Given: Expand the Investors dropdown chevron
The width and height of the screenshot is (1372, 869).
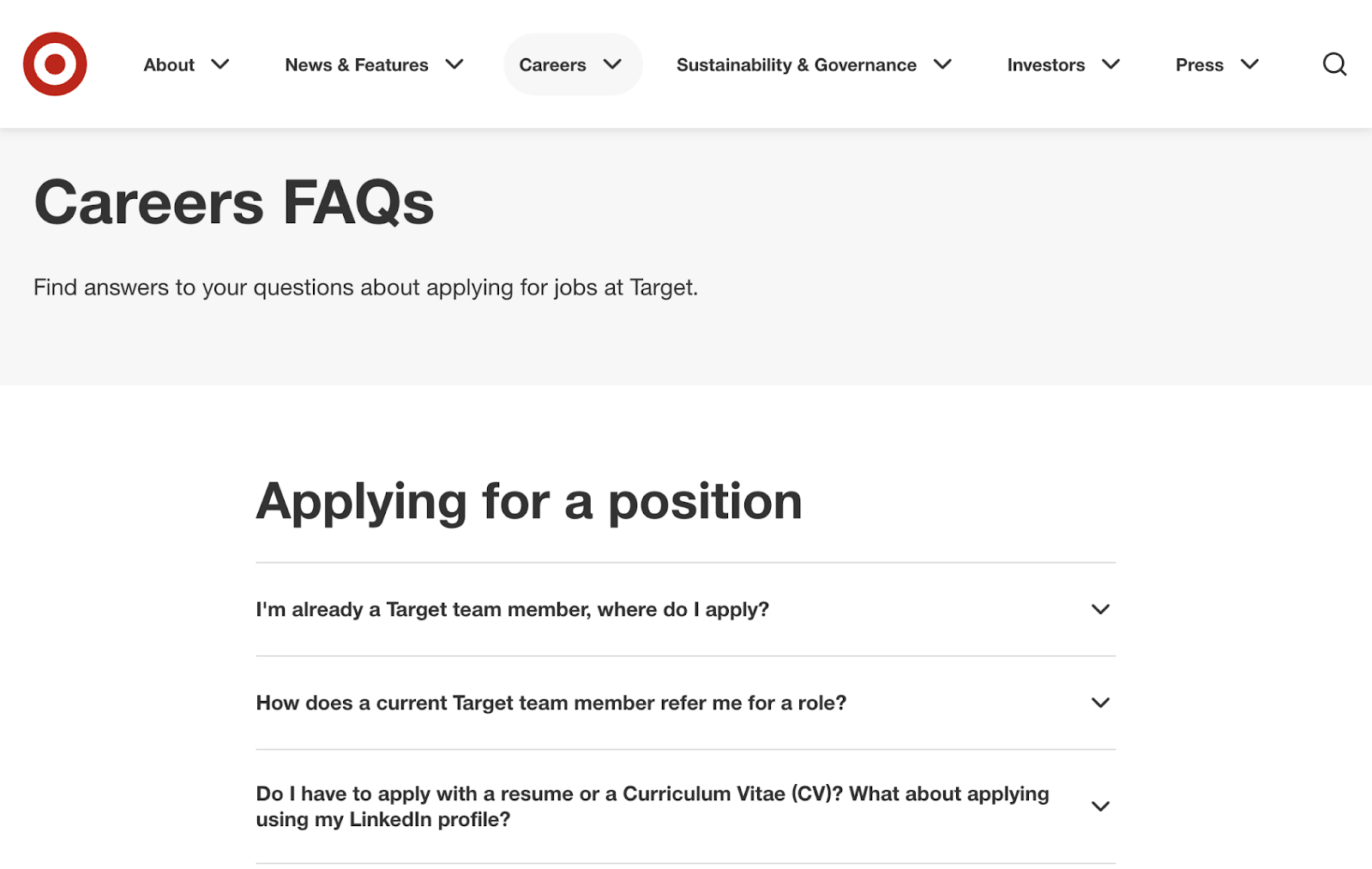Looking at the screenshot, I should click(1112, 64).
